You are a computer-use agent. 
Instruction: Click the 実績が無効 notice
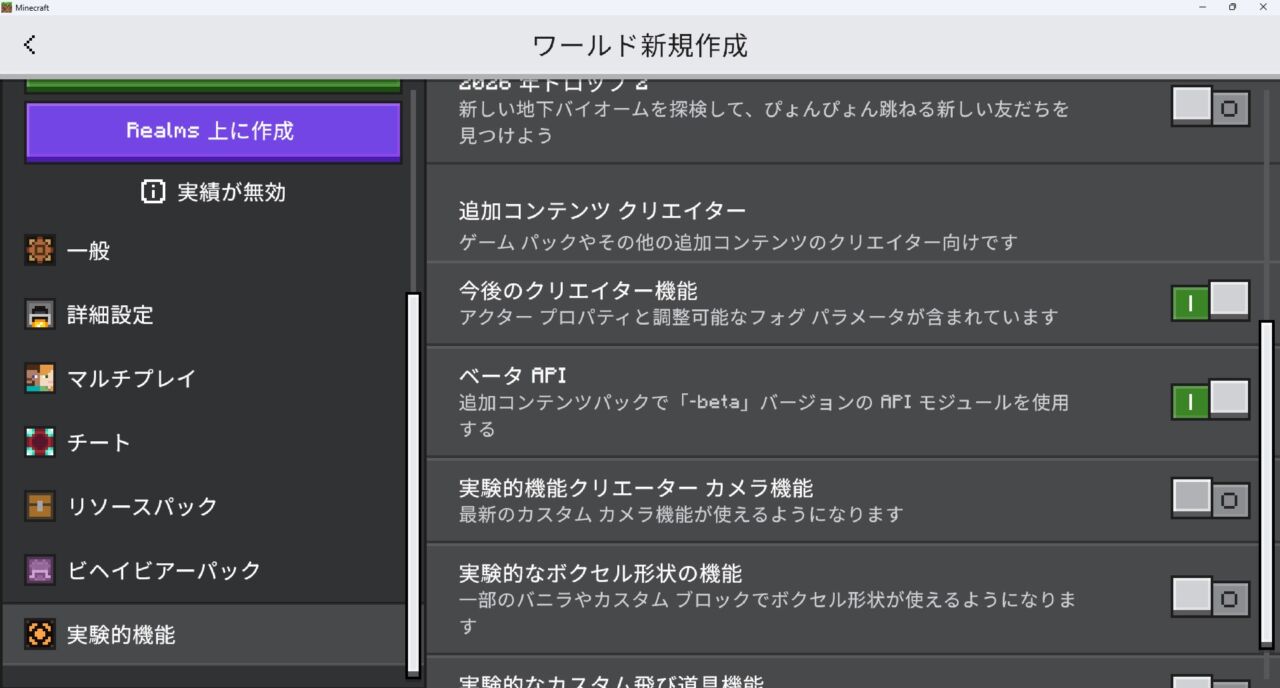click(x=214, y=192)
